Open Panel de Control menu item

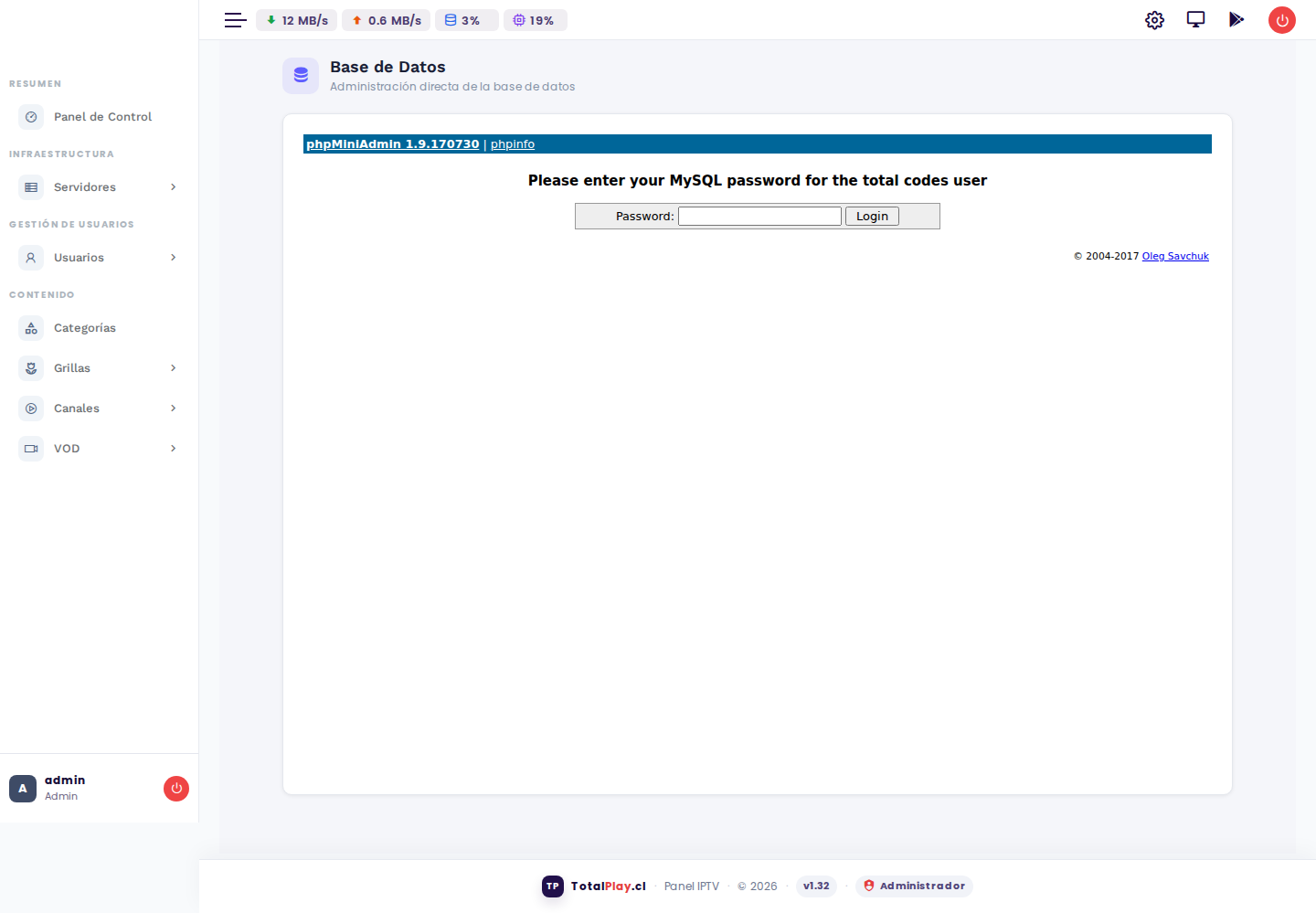point(99,117)
